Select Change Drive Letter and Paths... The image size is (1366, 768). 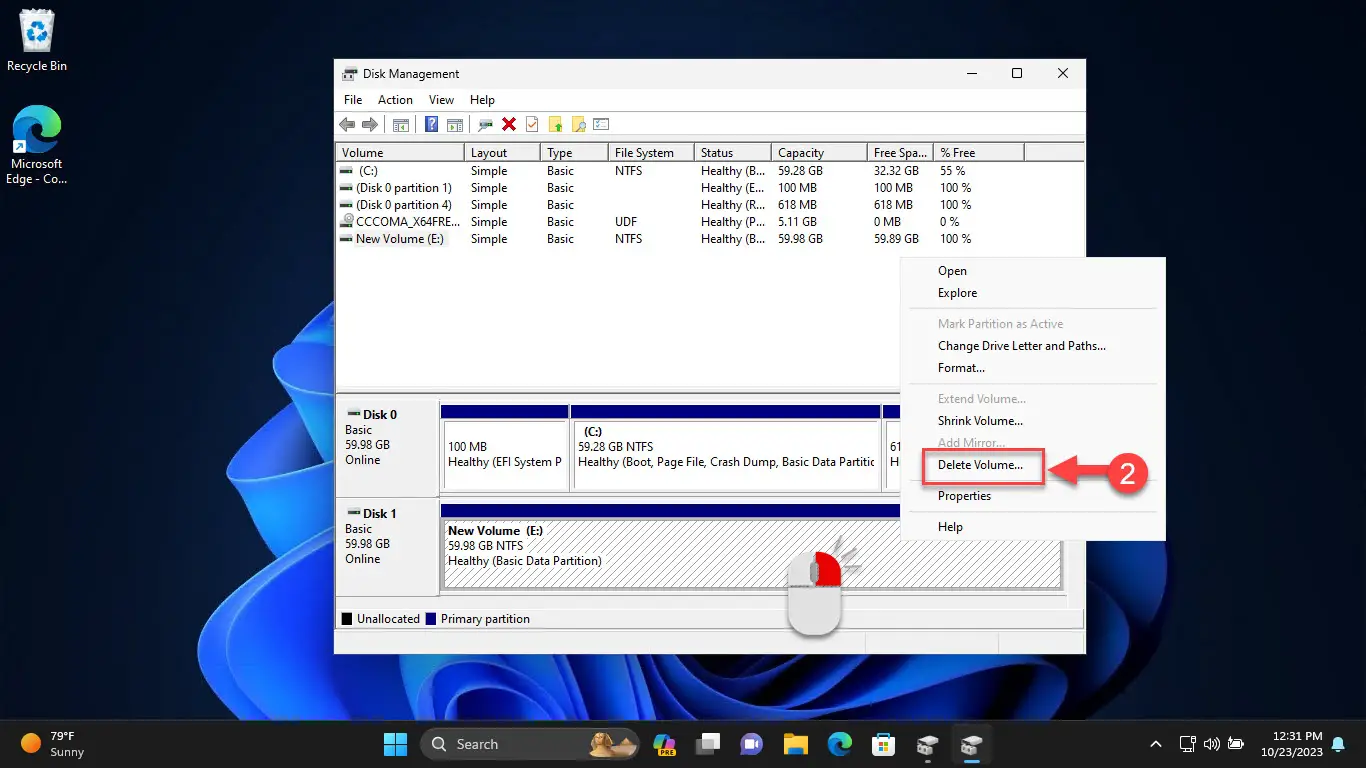pos(1033,346)
